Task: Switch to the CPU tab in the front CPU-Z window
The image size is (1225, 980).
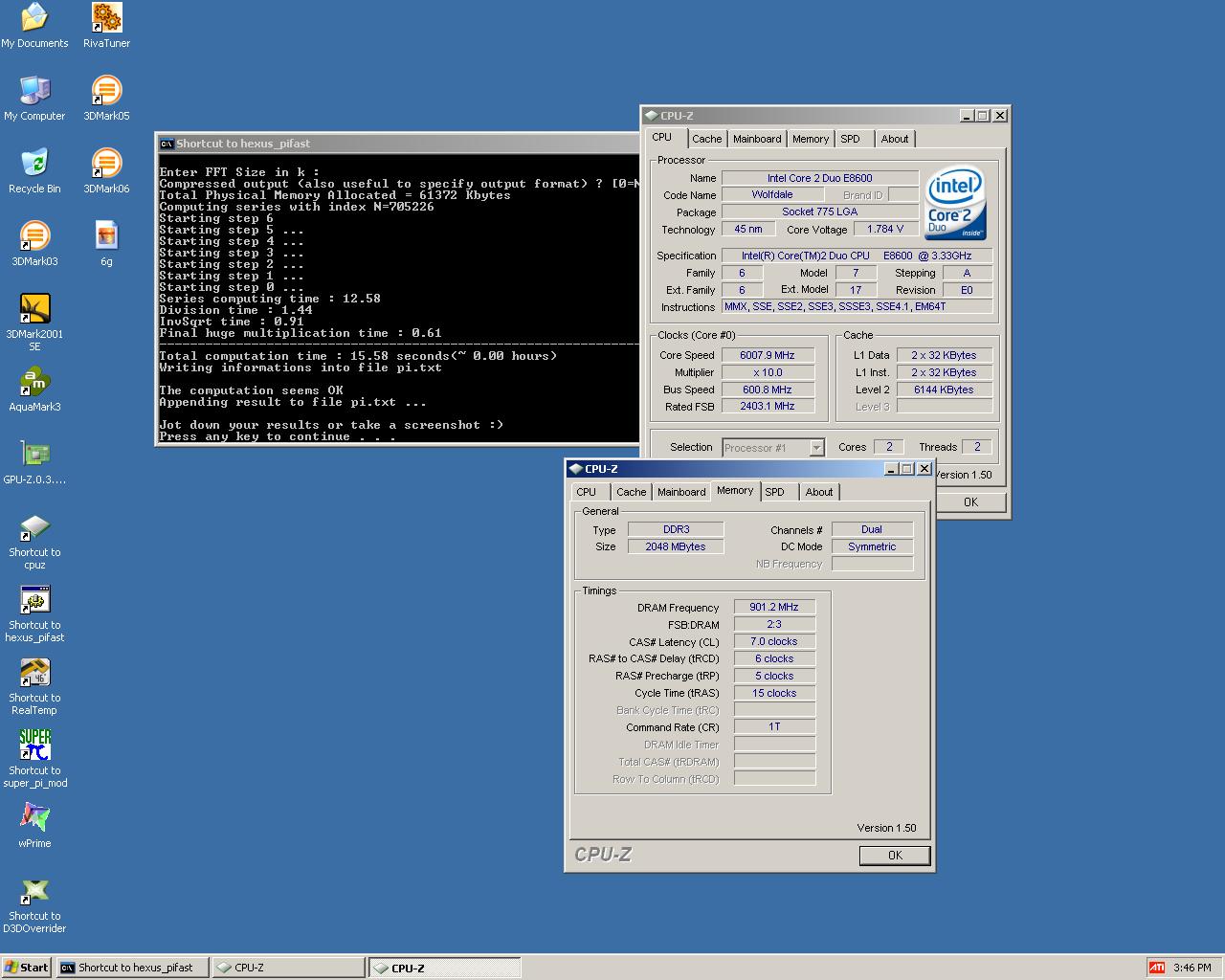Action: [587, 492]
